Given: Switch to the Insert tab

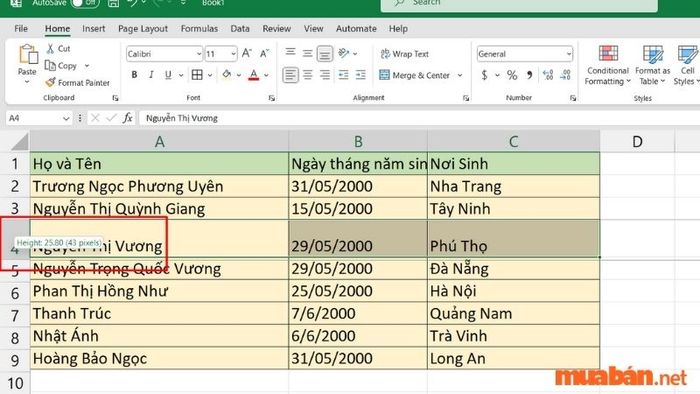Looking at the screenshot, I should pos(94,29).
